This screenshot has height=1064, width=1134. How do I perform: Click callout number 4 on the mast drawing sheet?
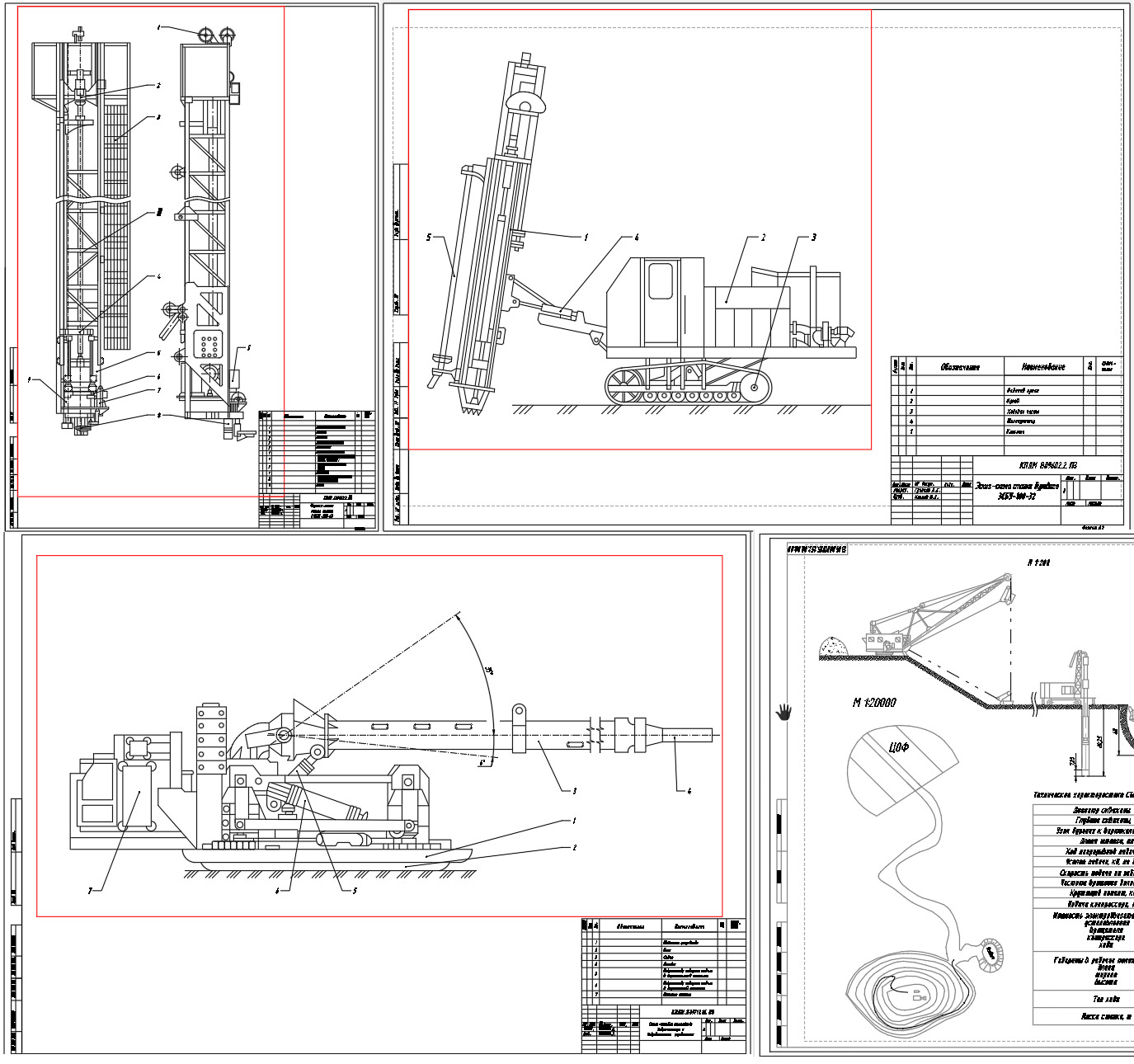[158, 277]
